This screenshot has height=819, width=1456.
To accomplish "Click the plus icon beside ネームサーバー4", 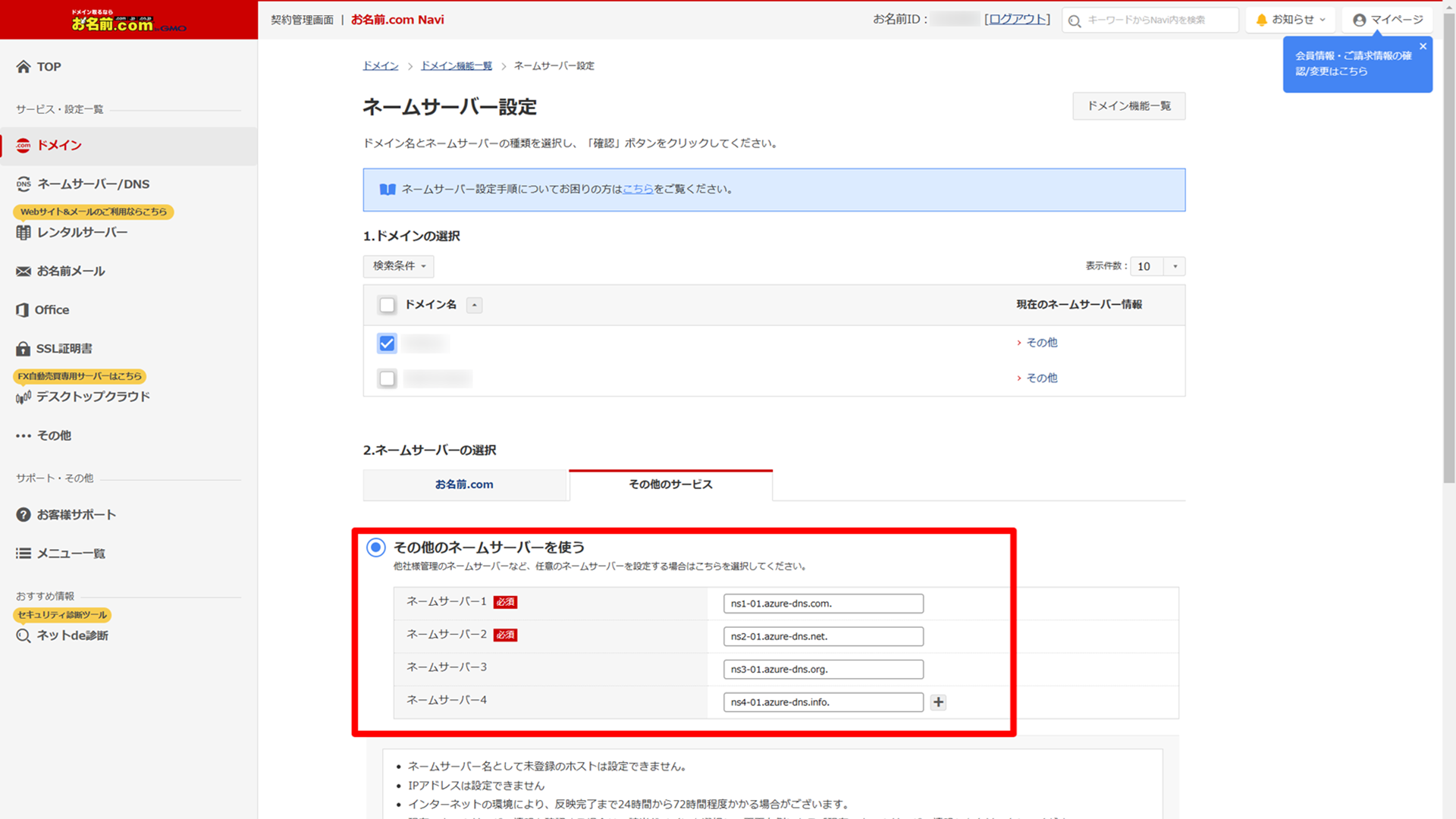I will [938, 702].
